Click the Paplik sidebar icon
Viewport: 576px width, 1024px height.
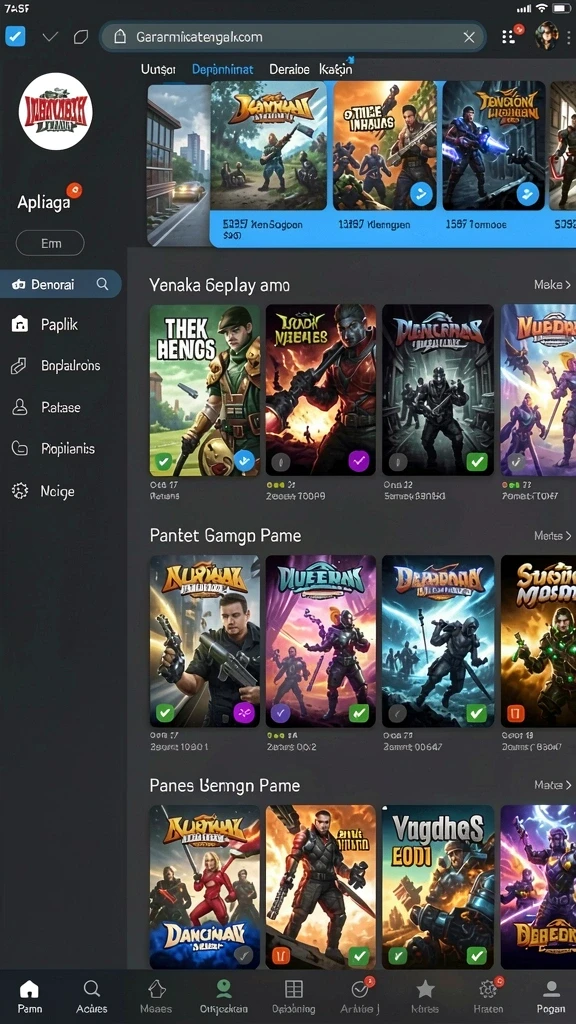(20, 324)
